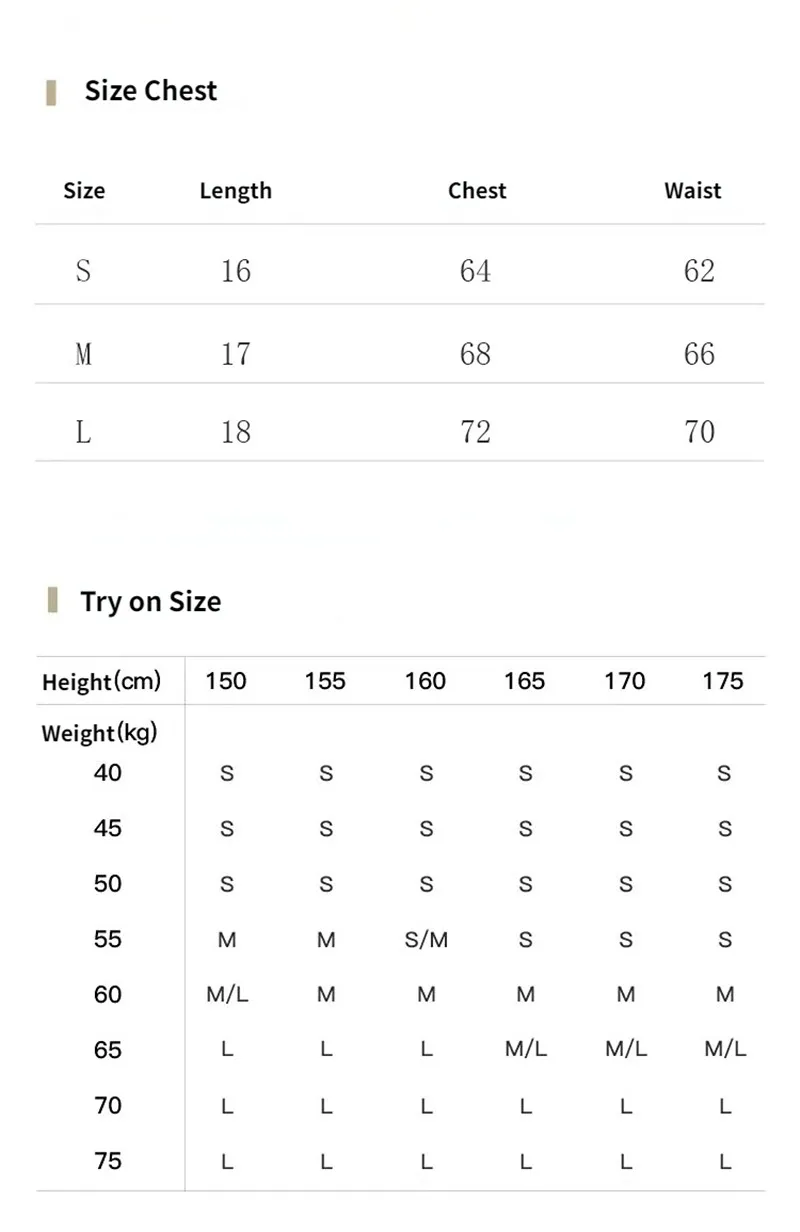Click the S/M cell in the 55 kg row

point(426,940)
